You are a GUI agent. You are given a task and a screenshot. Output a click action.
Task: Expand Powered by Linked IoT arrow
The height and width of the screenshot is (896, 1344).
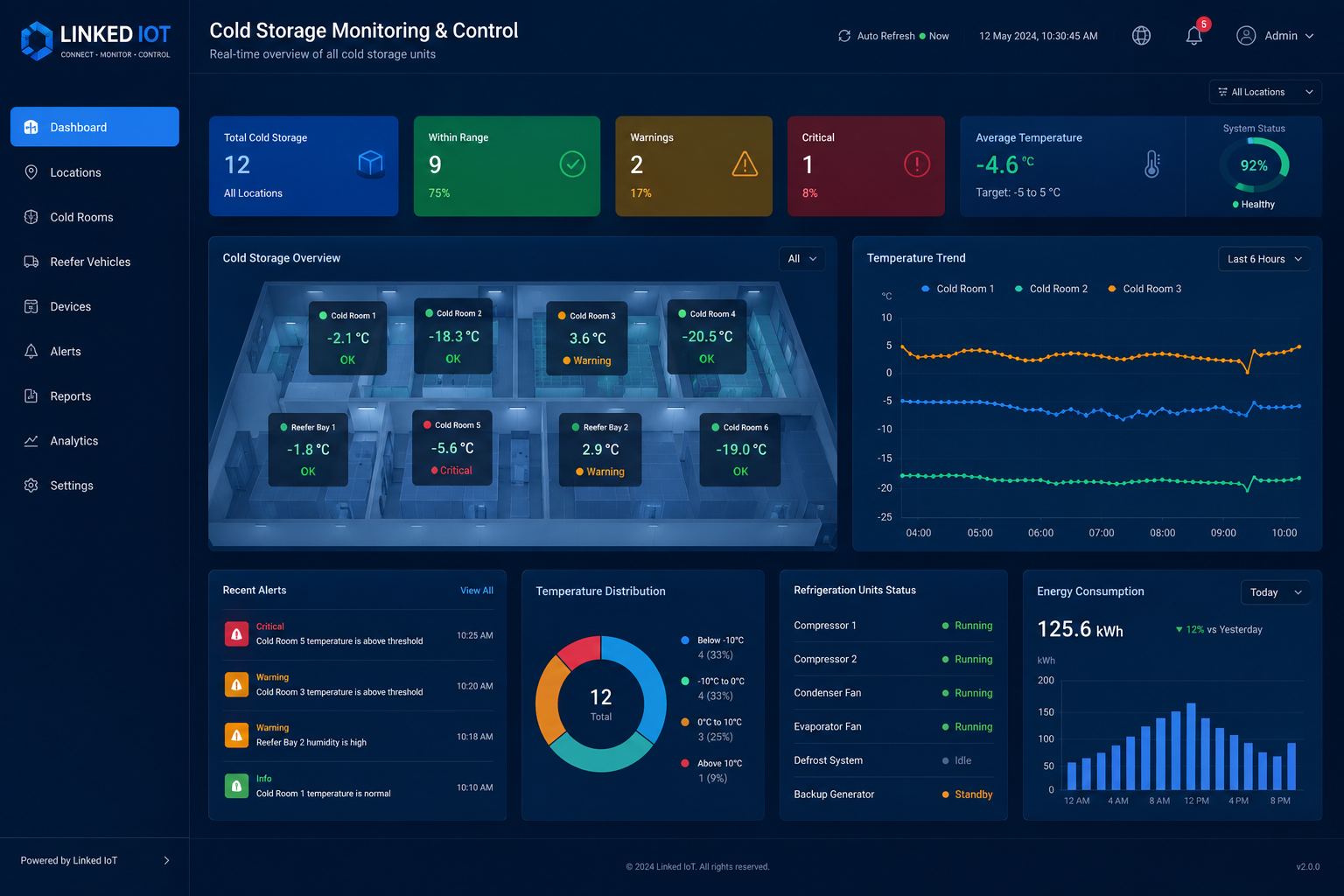pyautogui.click(x=166, y=861)
